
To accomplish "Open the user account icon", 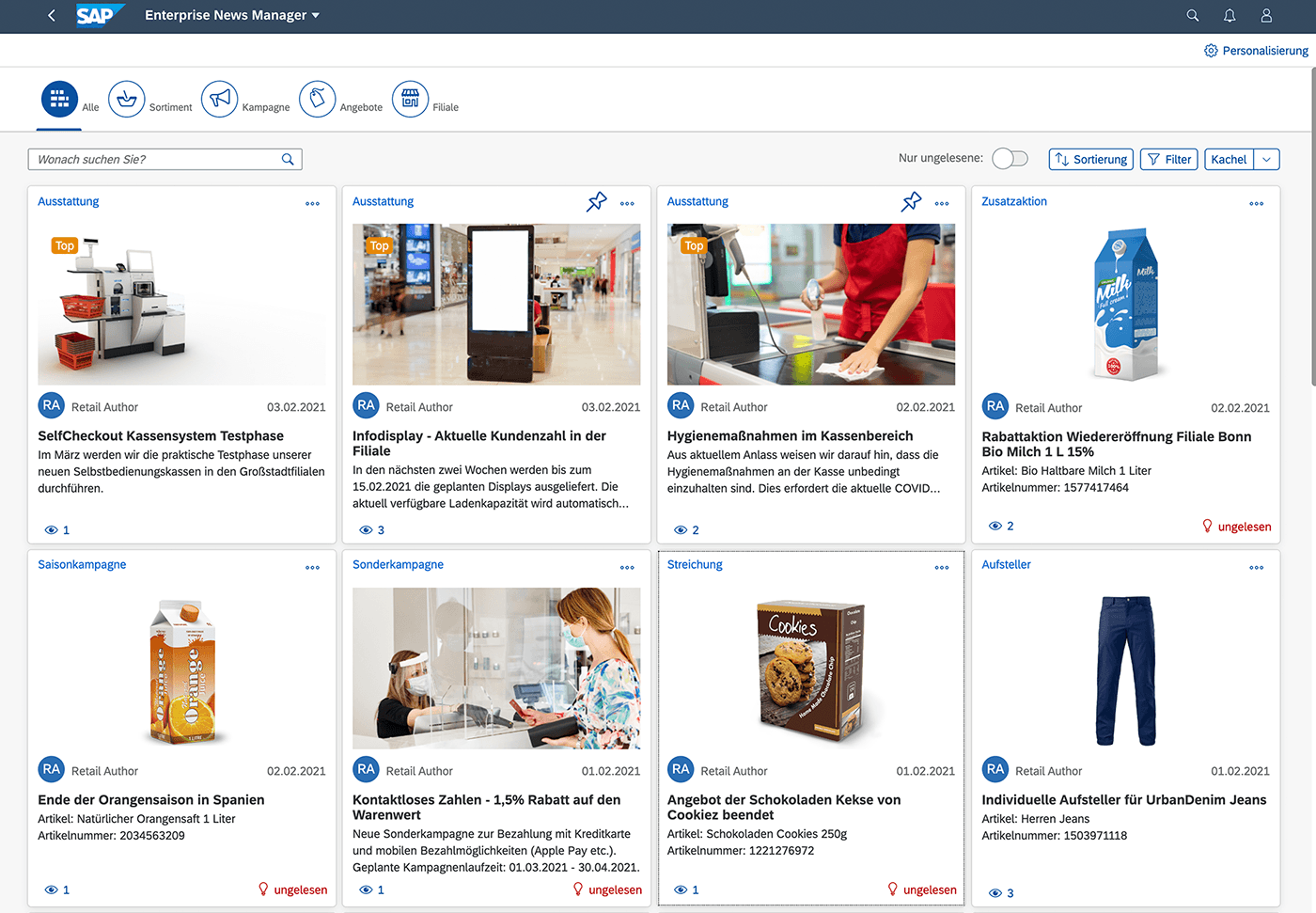I will pyautogui.click(x=1266, y=15).
